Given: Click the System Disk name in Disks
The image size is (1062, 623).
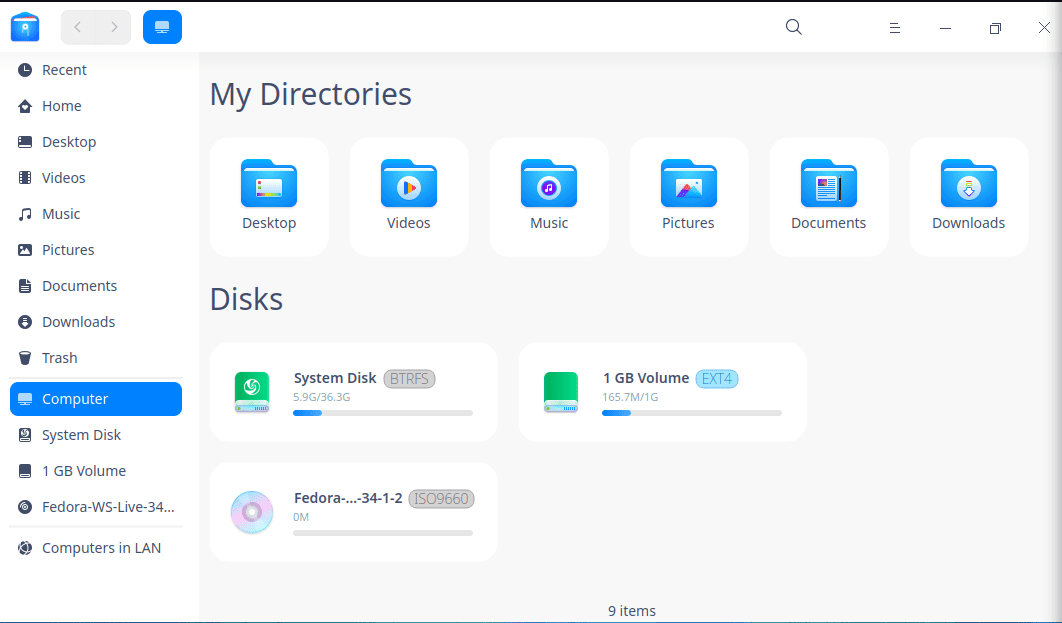Looking at the screenshot, I should click(335, 378).
